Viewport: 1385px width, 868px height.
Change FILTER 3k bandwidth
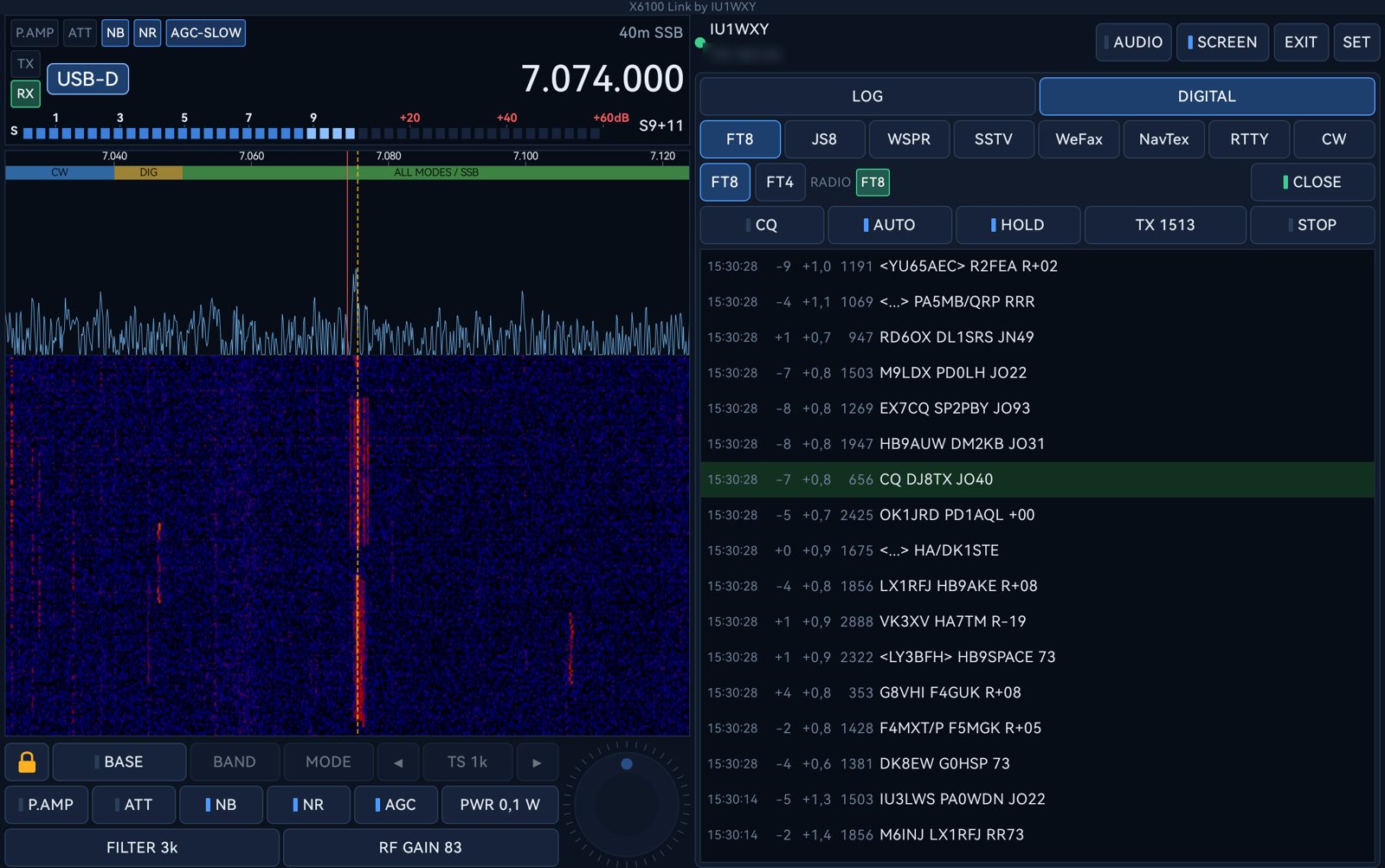(142, 847)
